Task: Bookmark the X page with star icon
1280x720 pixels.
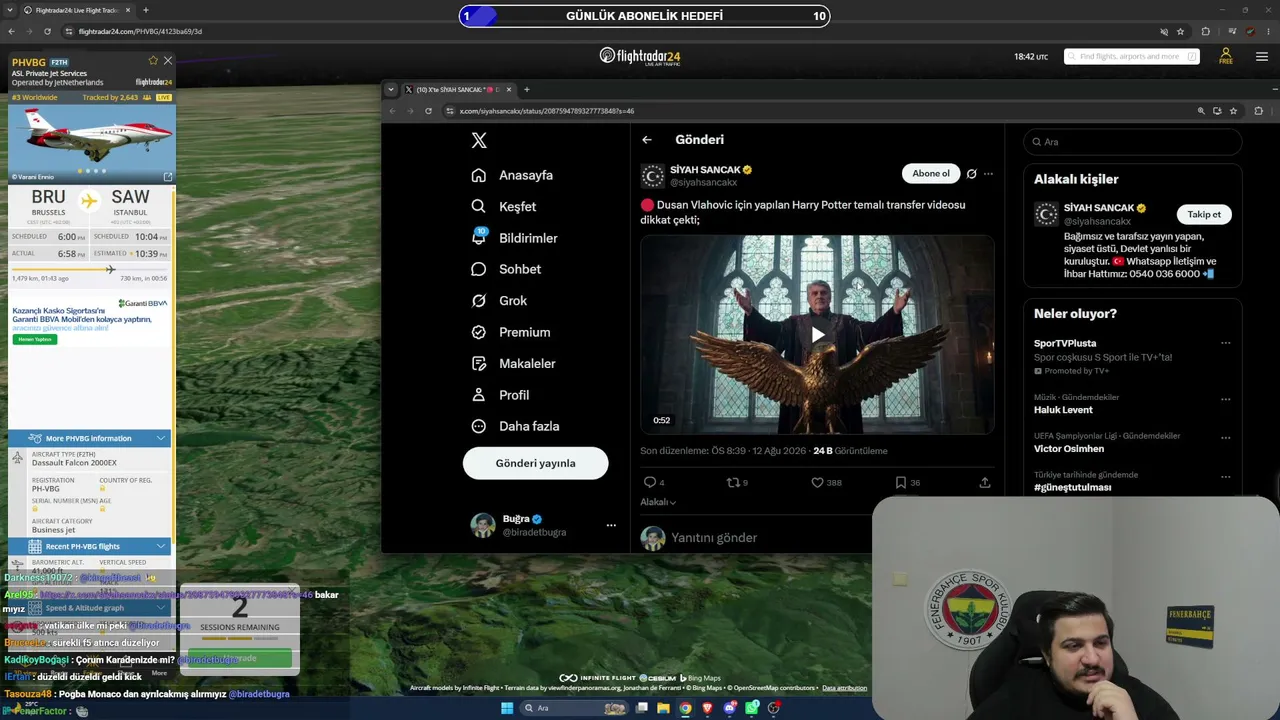Action: pos(1233,111)
